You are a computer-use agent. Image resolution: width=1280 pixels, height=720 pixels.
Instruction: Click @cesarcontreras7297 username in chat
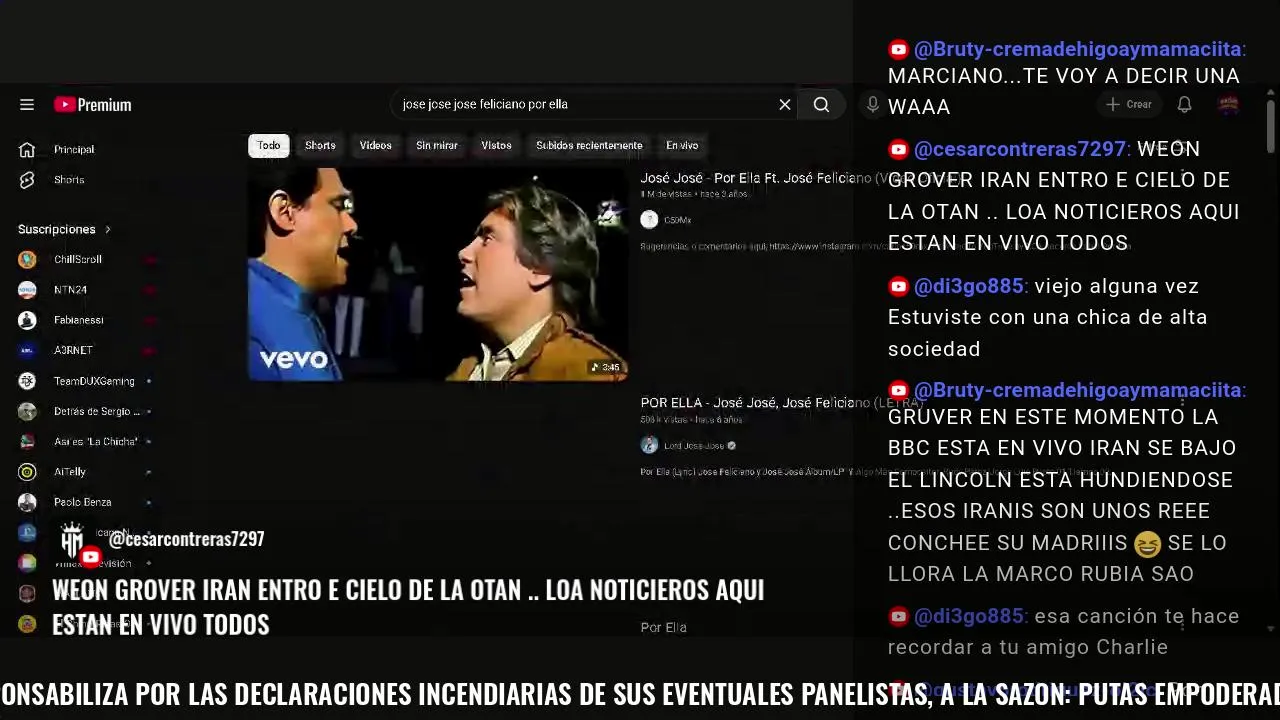(1020, 149)
